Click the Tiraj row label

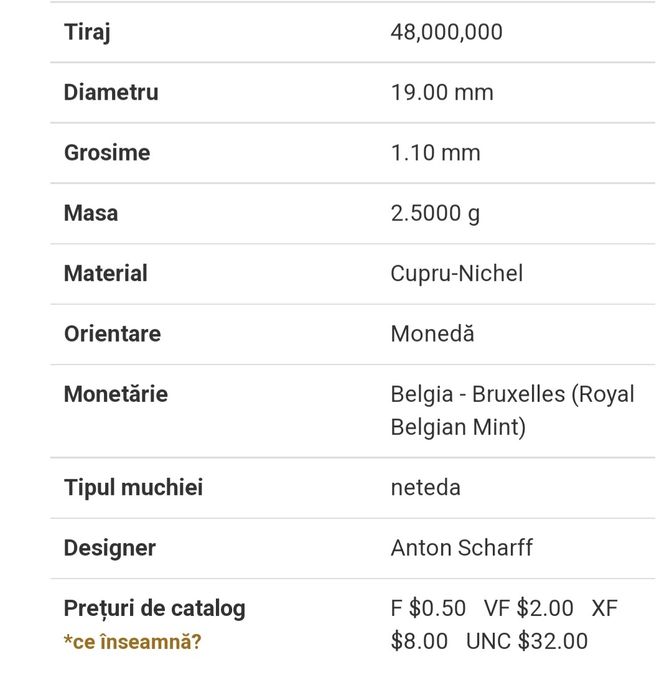87,33
